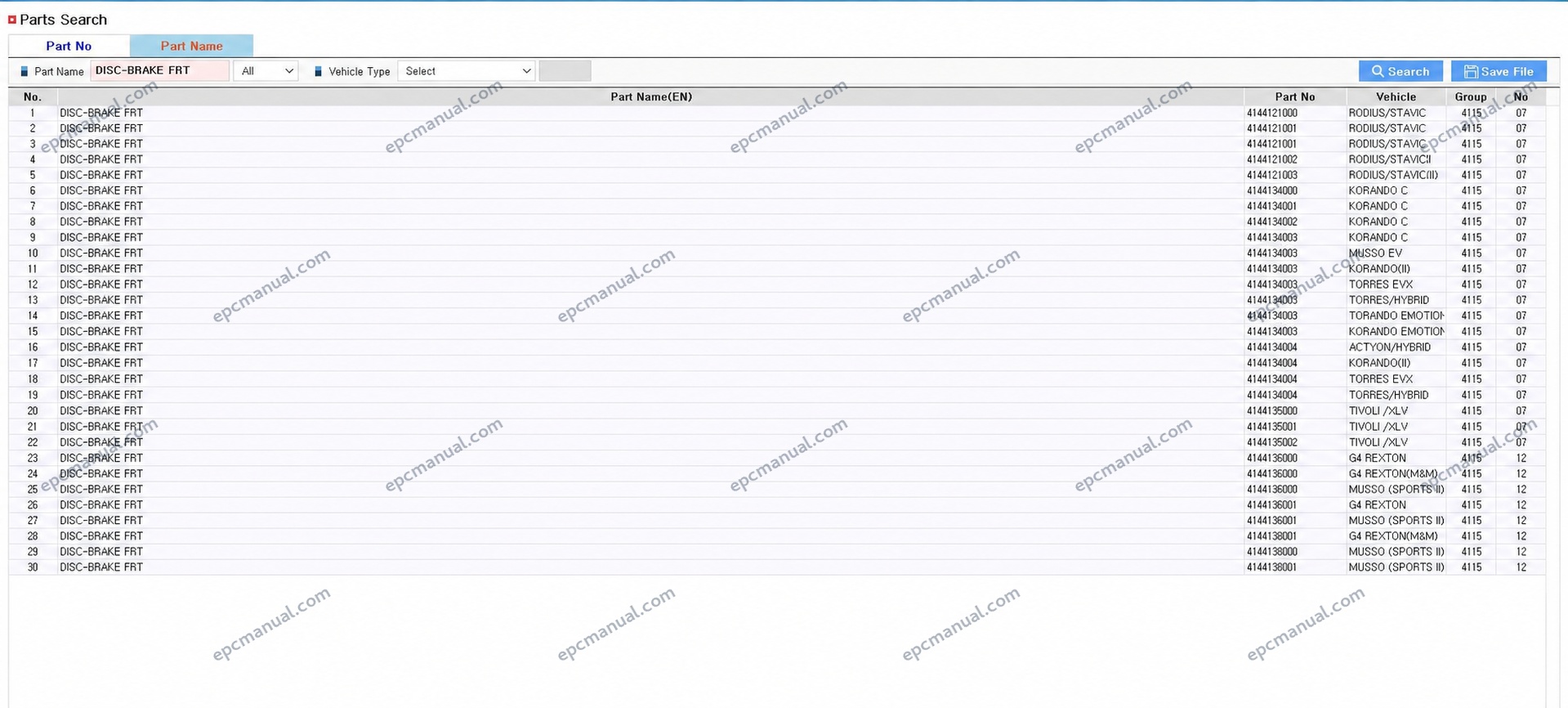Click the blue marker before Vehicle Type label

pyautogui.click(x=319, y=72)
